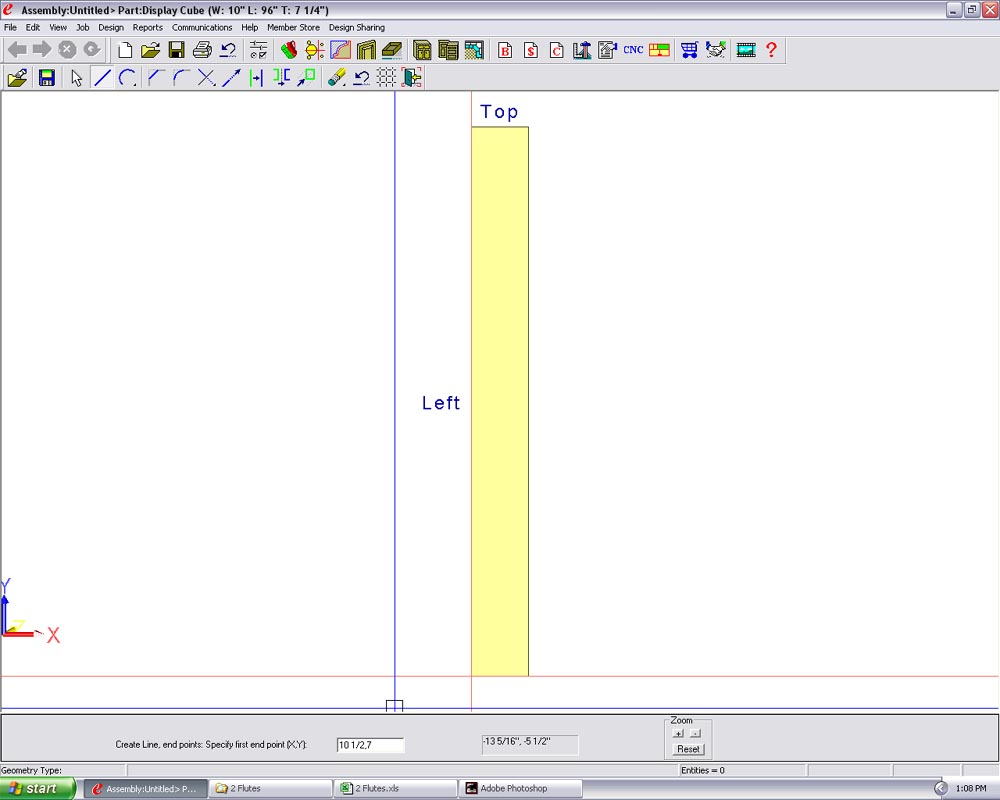Click the CNC button

click(633, 50)
